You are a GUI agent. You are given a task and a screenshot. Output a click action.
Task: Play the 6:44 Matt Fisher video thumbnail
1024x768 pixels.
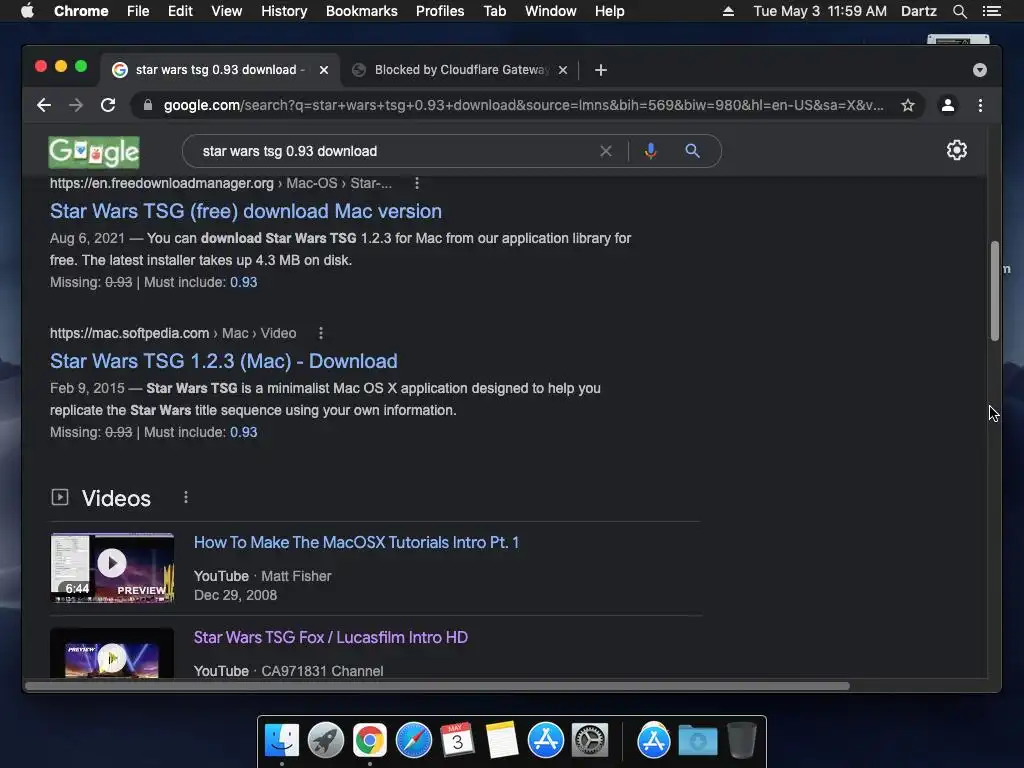[112, 568]
